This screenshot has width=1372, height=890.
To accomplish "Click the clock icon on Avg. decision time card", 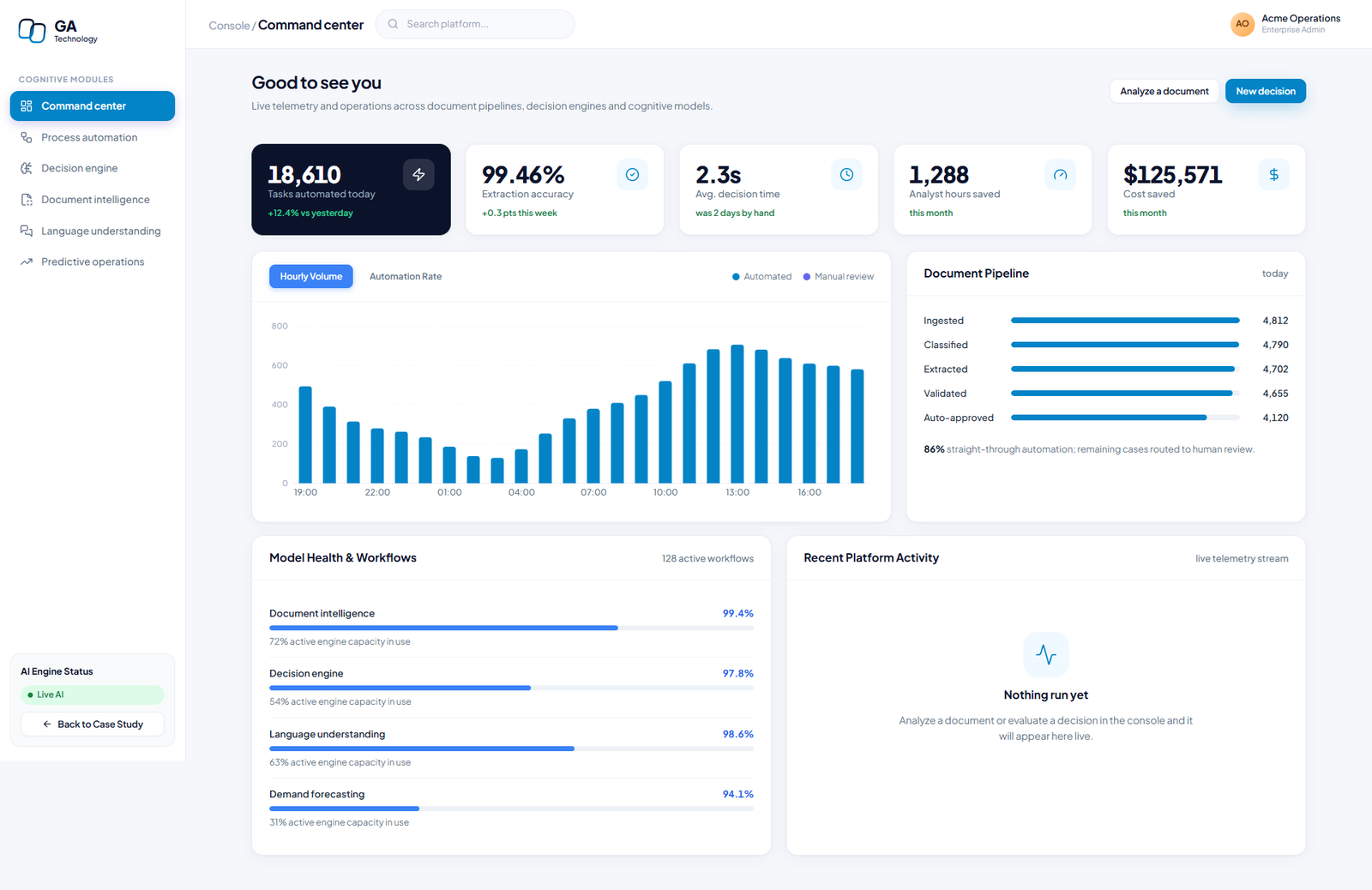I will 846,175.
